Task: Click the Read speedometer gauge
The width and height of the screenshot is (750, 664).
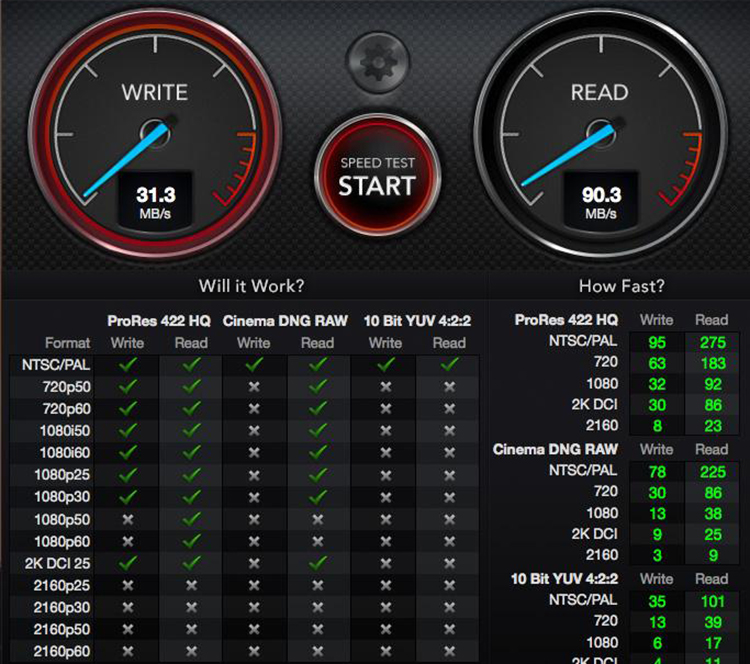Action: (601, 130)
